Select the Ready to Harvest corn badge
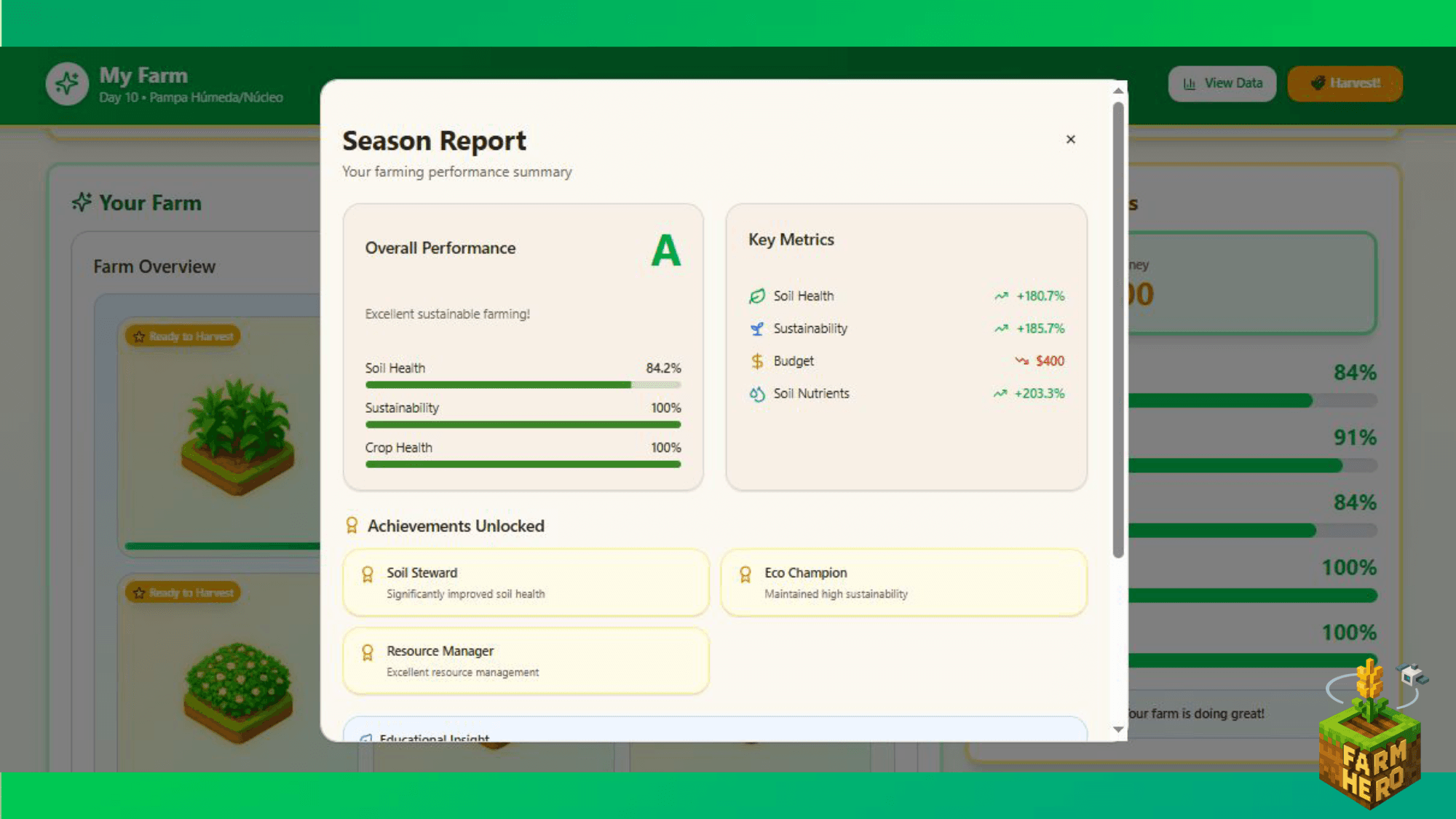The height and width of the screenshot is (819, 1456). click(x=183, y=336)
